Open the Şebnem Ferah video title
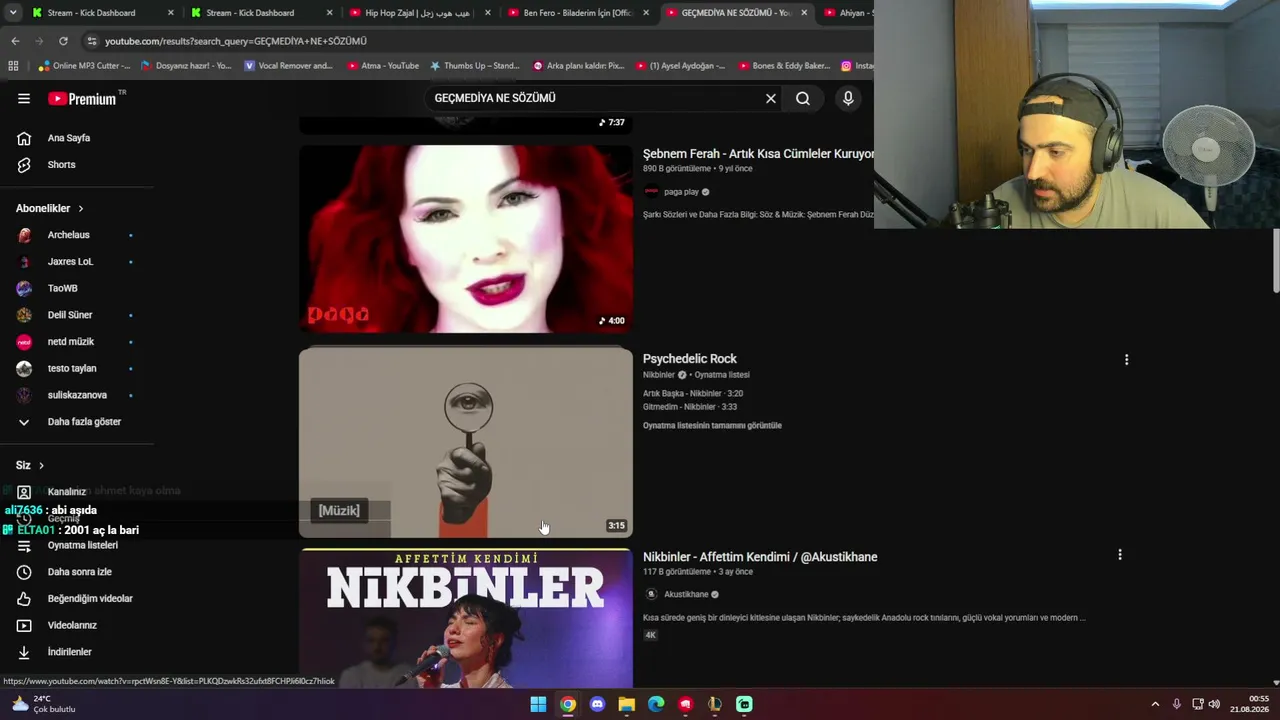The width and height of the screenshot is (1280, 720). pyautogui.click(x=758, y=154)
